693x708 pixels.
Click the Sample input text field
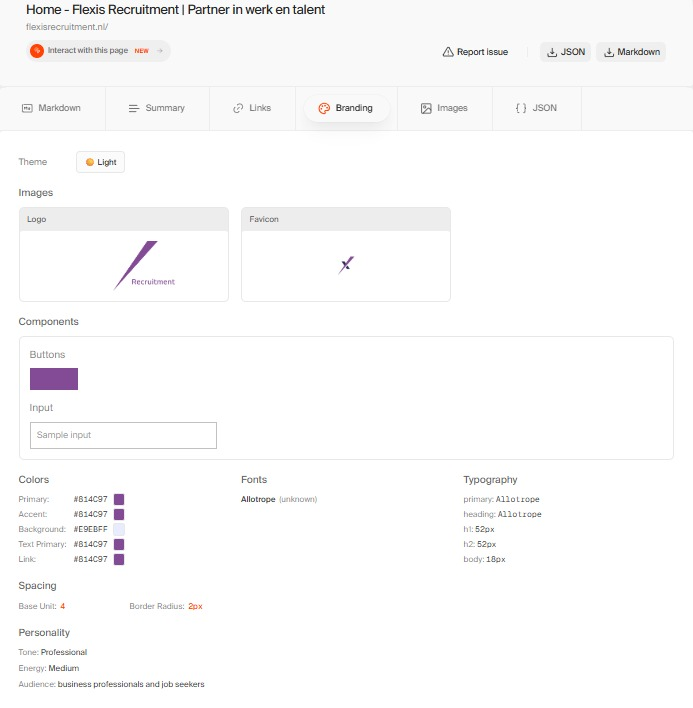(123, 435)
